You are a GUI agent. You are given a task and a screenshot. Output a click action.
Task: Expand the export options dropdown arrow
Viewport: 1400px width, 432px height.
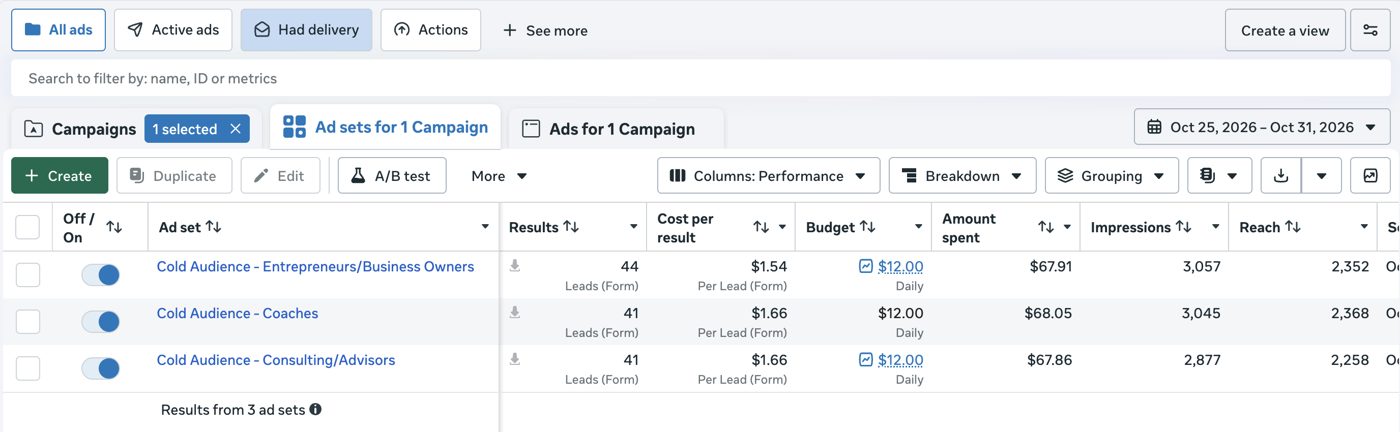(x=1321, y=175)
